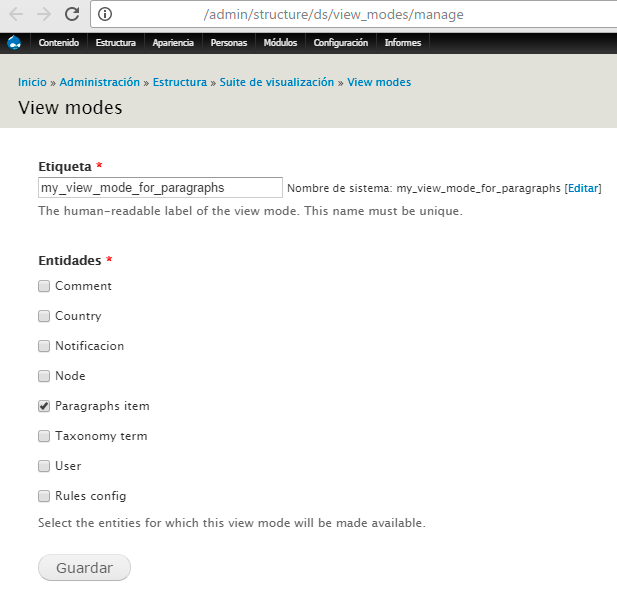Screen dimensions: 617x603
Task: Click the Node label text
Action: point(70,376)
